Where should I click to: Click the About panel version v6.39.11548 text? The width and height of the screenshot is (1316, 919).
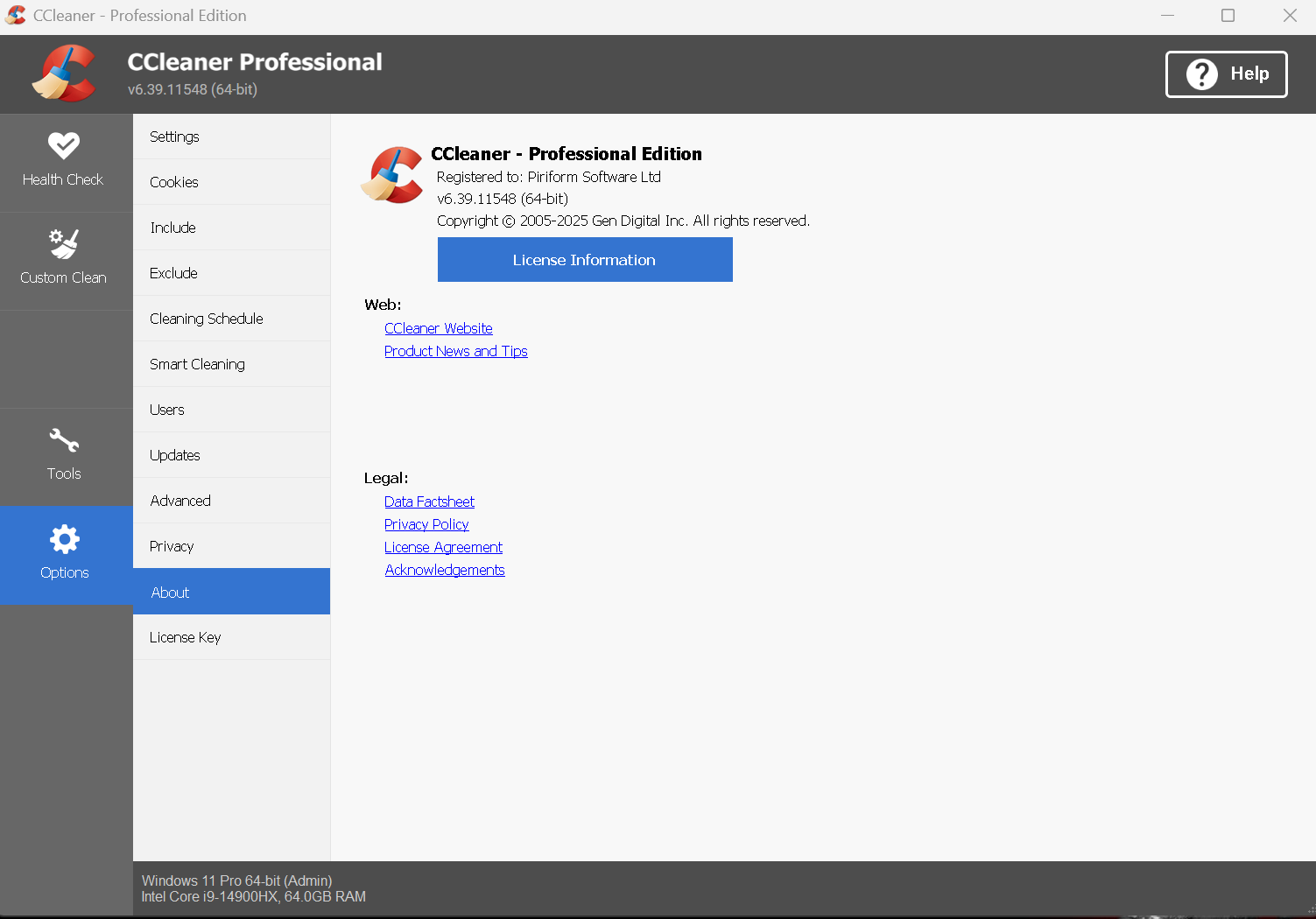click(x=503, y=199)
